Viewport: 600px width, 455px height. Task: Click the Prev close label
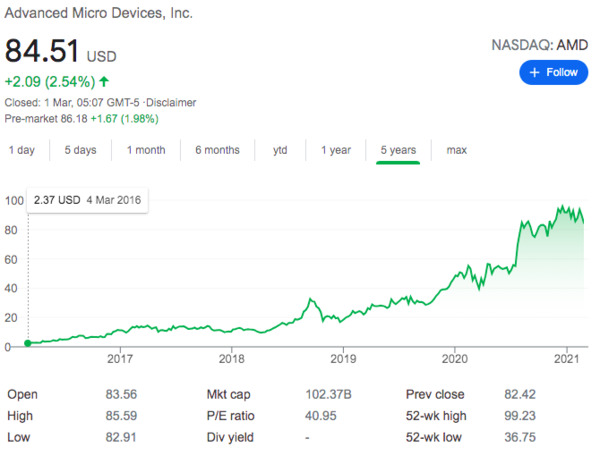click(435, 394)
